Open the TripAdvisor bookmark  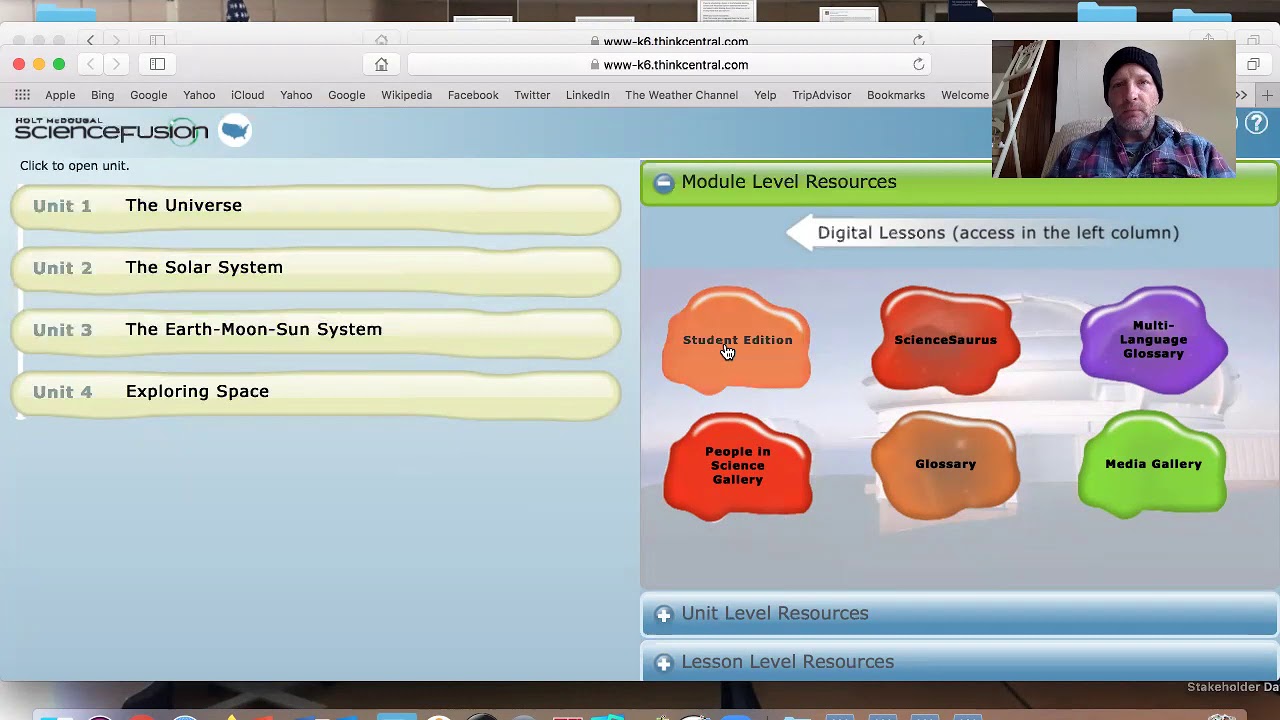click(821, 95)
